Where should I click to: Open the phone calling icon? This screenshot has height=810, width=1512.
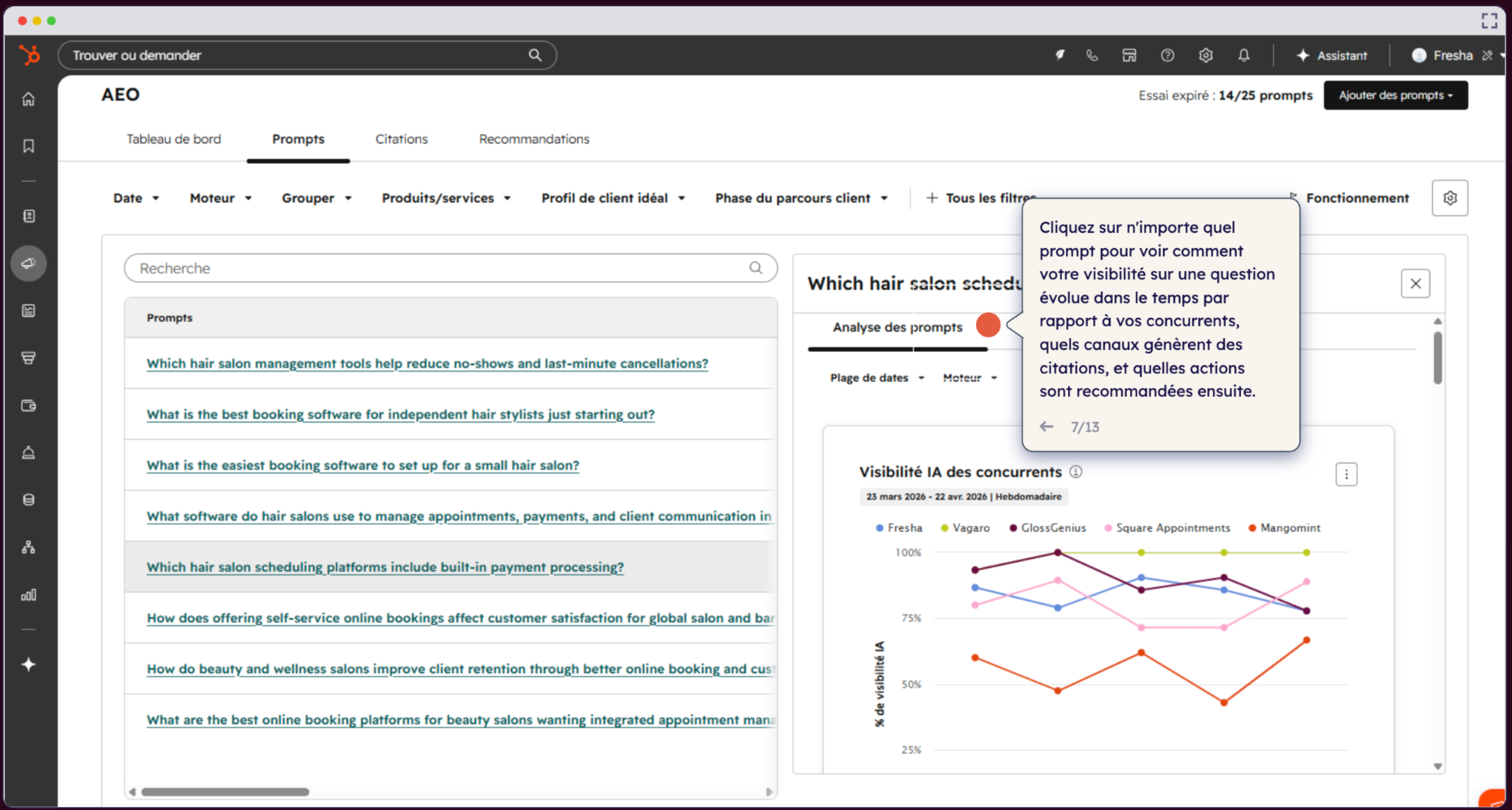click(1092, 55)
